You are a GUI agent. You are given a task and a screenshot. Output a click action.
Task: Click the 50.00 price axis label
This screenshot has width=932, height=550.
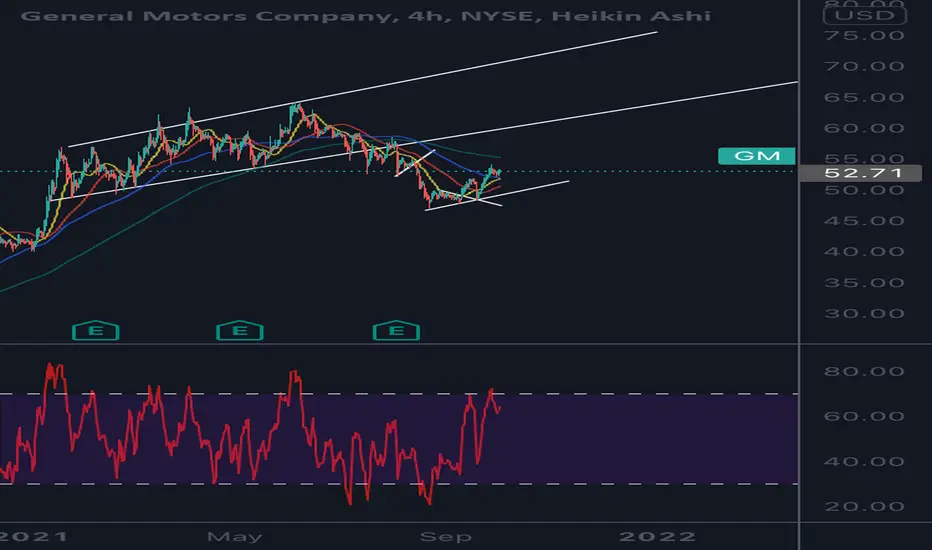pyautogui.click(x=864, y=190)
